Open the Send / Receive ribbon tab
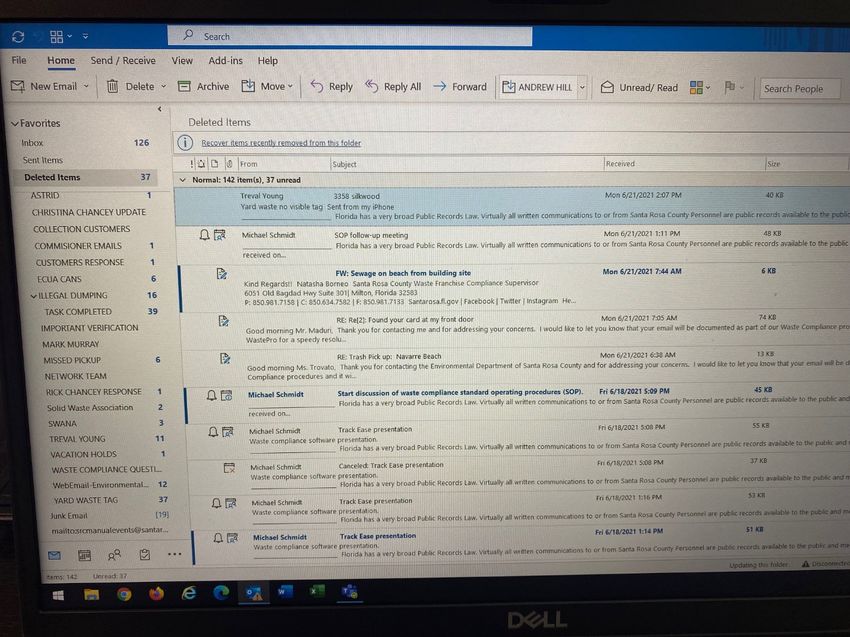Image resolution: width=850 pixels, height=637 pixels. [x=123, y=61]
